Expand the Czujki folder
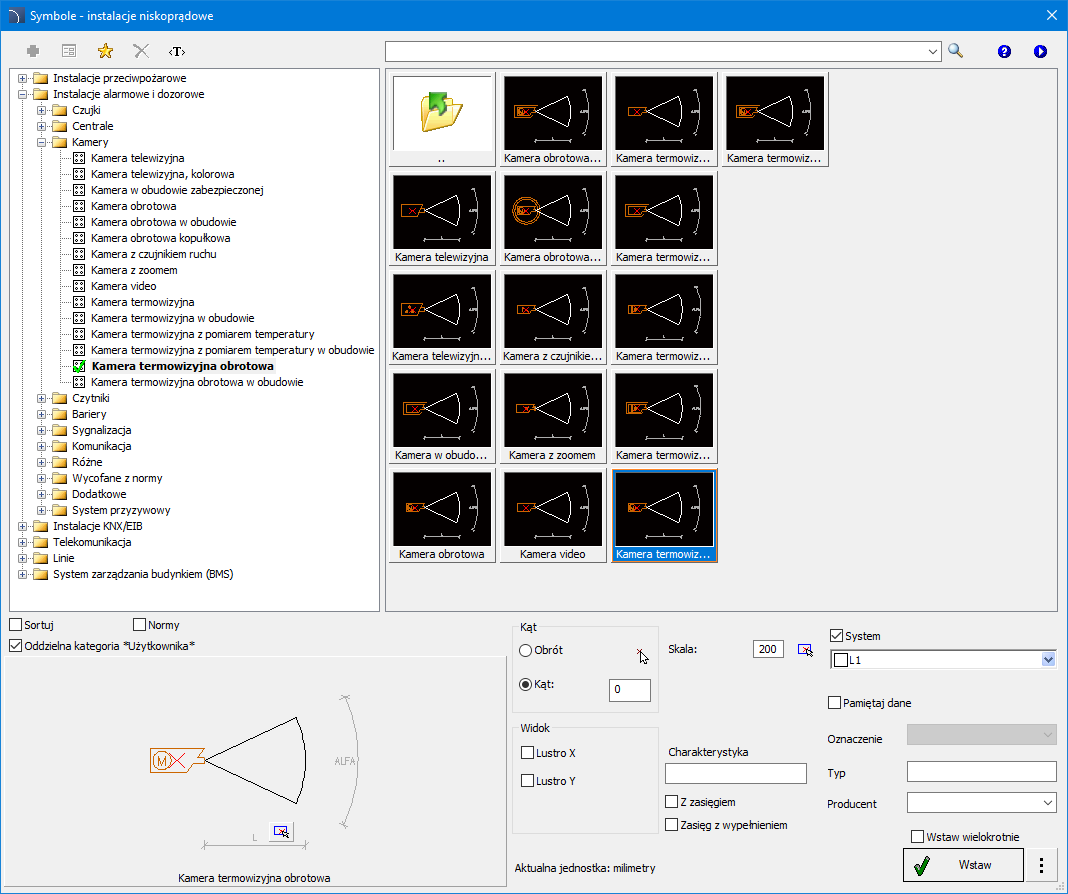The height and width of the screenshot is (894, 1068). 43,110
